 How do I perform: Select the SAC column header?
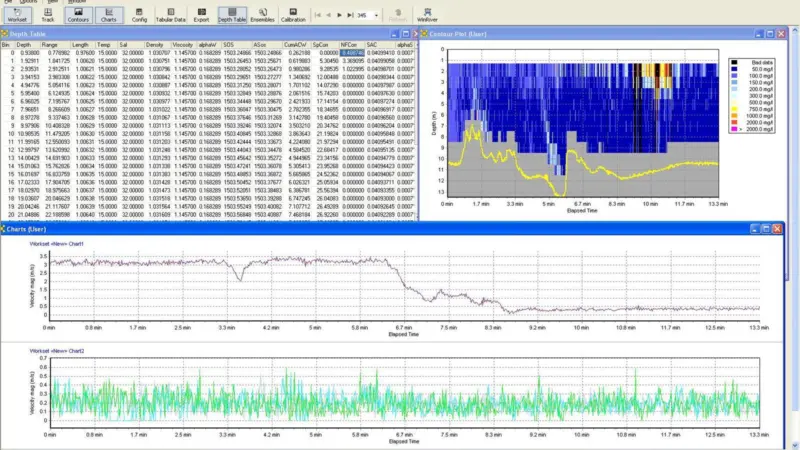pyautogui.click(x=380, y=45)
